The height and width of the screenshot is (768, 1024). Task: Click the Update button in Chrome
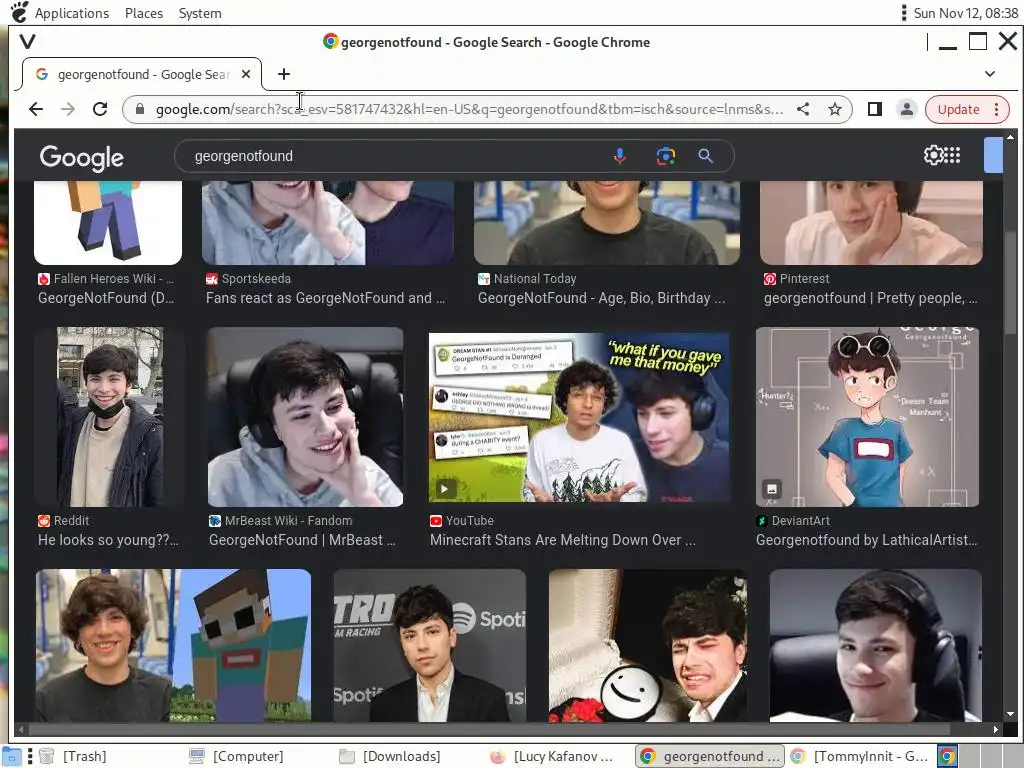(958, 109)
